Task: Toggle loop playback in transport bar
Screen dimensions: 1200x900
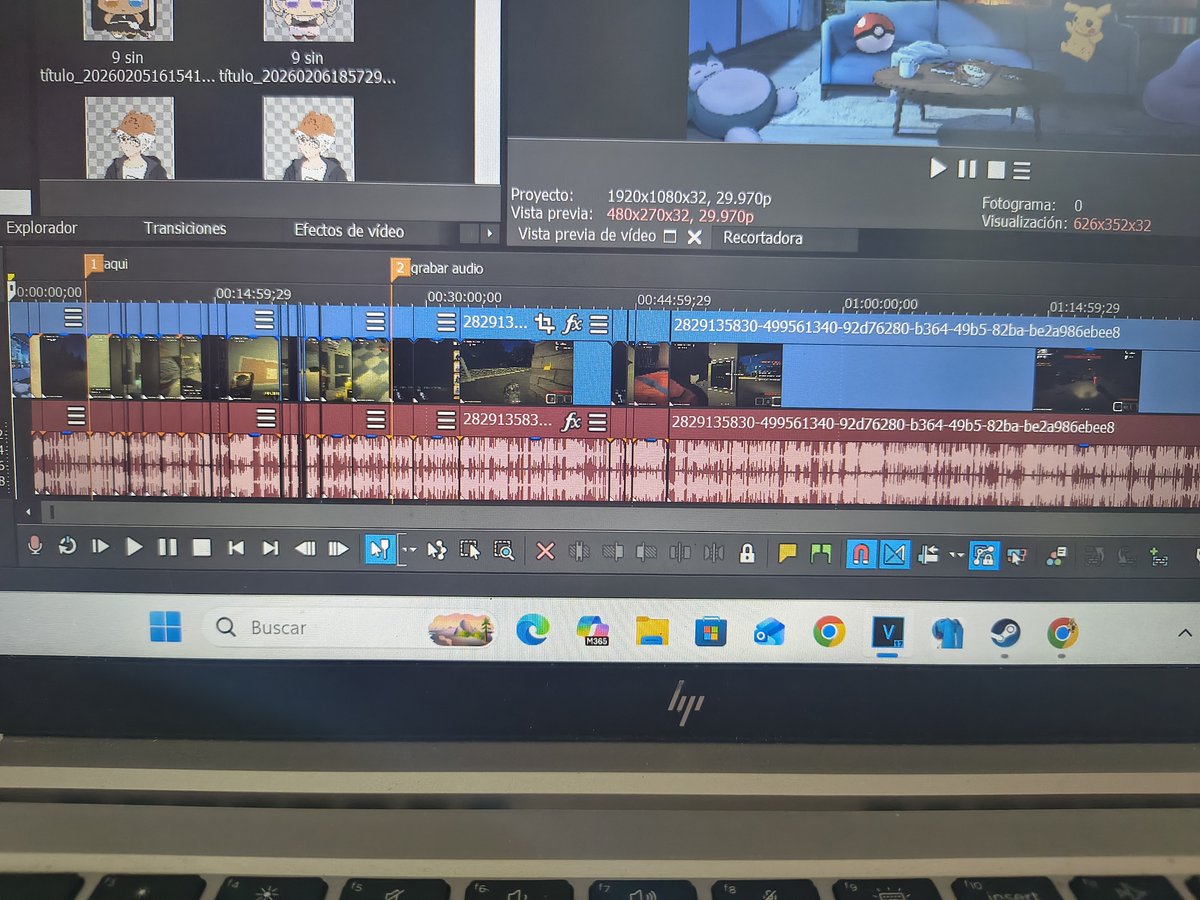Action: 67,547
